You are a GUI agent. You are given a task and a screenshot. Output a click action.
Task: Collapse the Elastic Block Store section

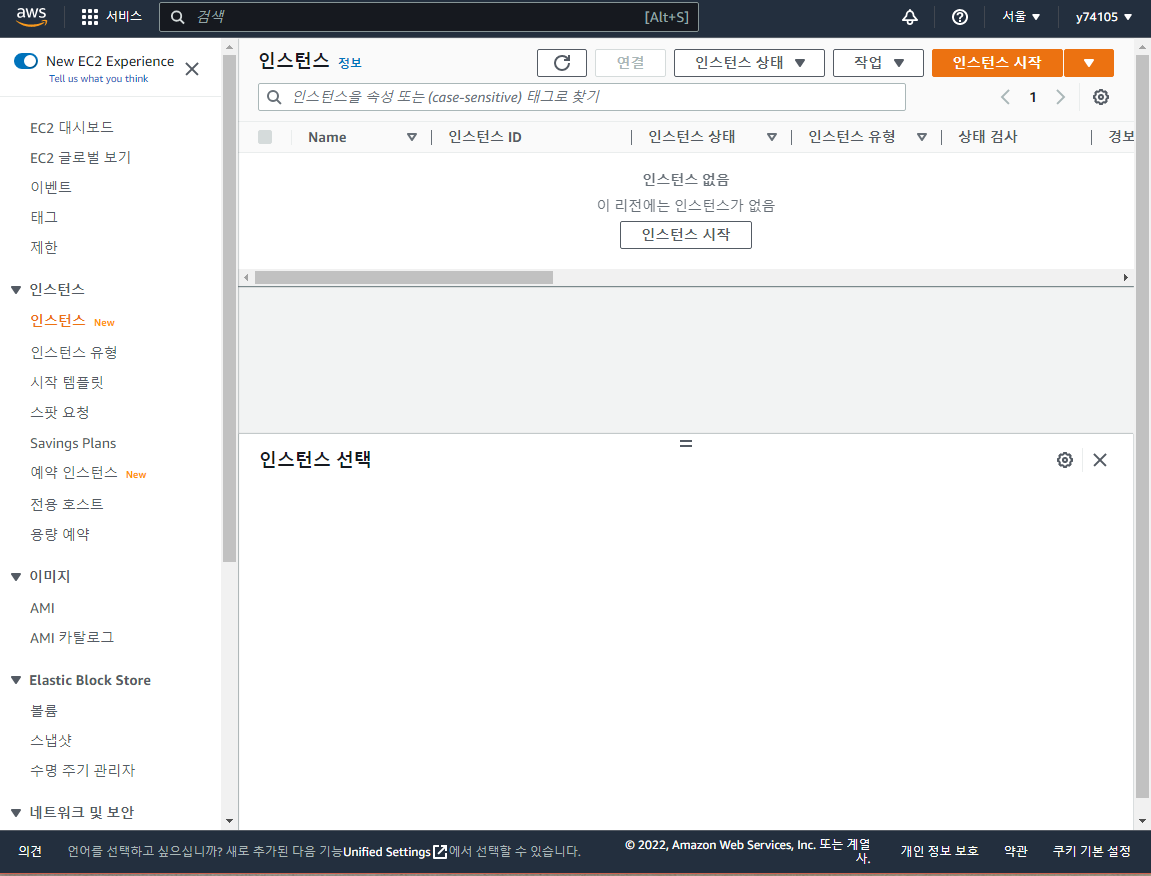click(15, 681)
